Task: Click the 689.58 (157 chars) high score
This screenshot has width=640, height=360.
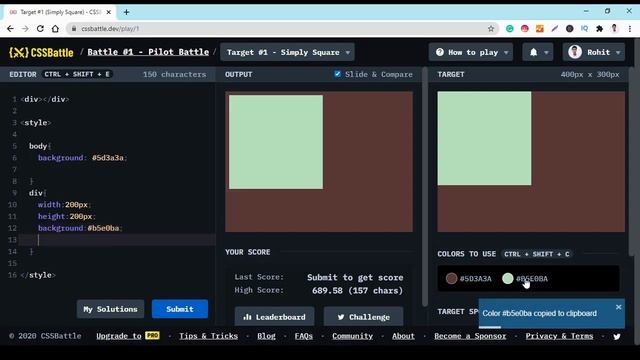Action: tap(357, 290)
